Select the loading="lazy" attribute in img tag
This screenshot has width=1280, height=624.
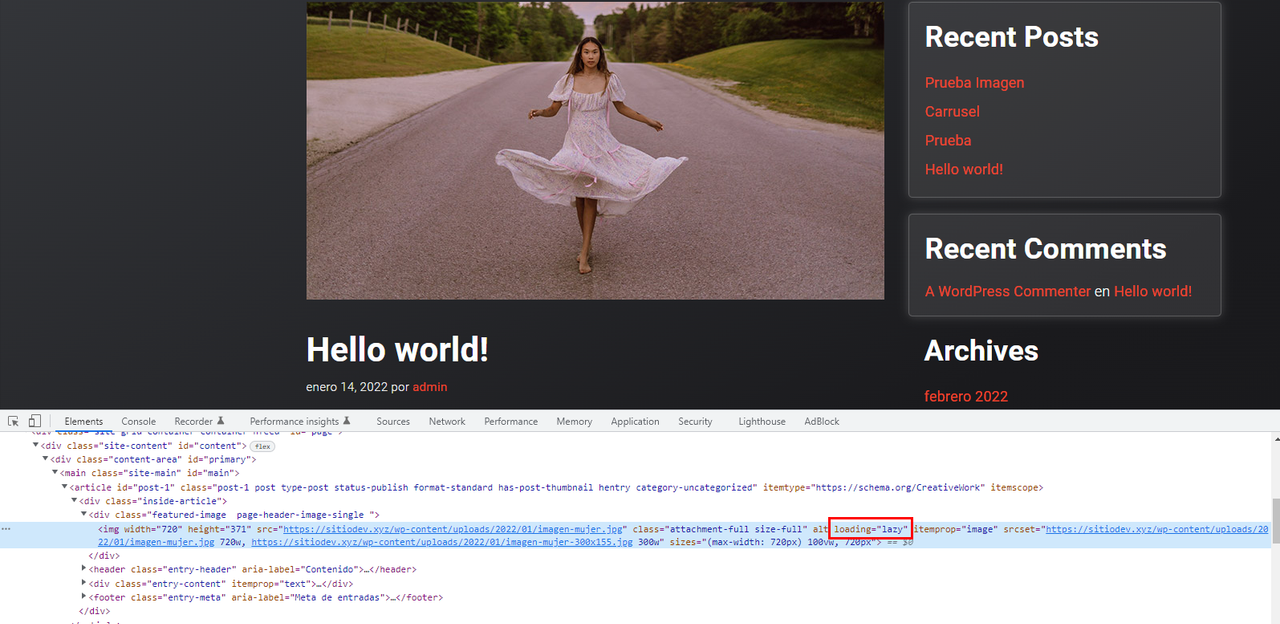871,528
